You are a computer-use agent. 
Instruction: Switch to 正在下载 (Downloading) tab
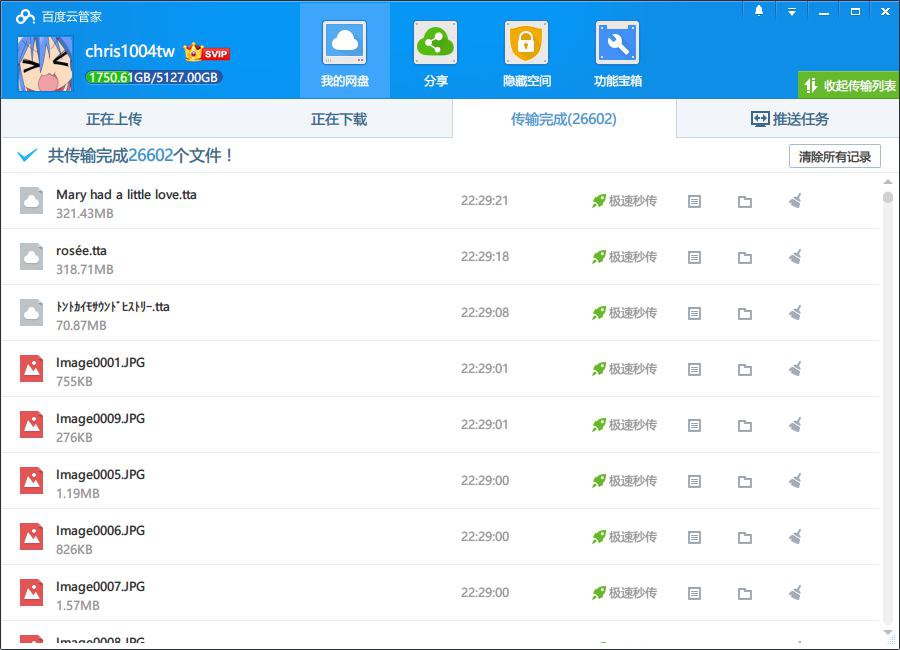coord(338,119)
